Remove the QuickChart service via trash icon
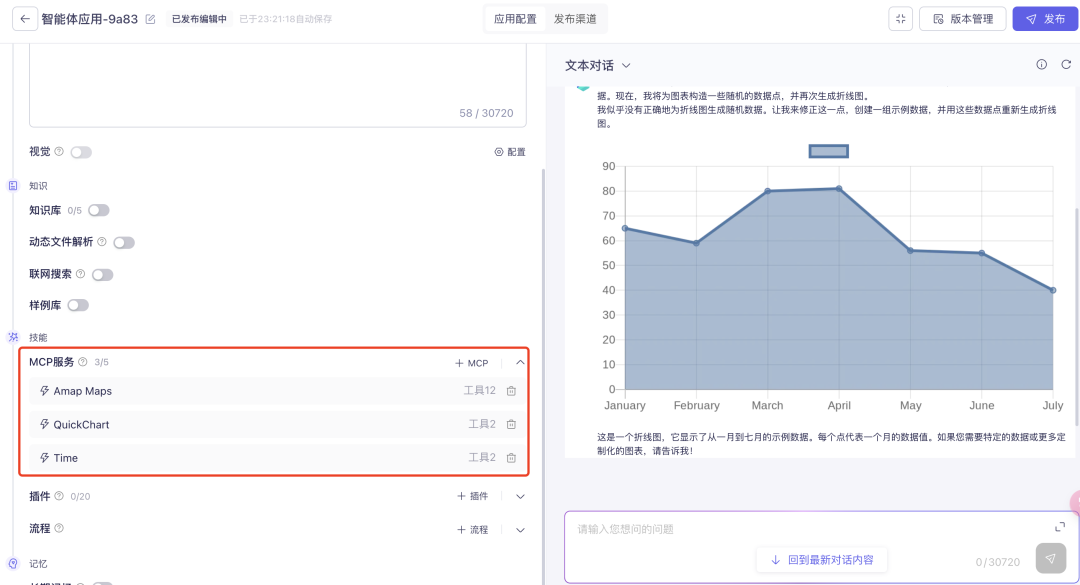This screenshot has height=585, width=1080. click(x=511, y=425)
